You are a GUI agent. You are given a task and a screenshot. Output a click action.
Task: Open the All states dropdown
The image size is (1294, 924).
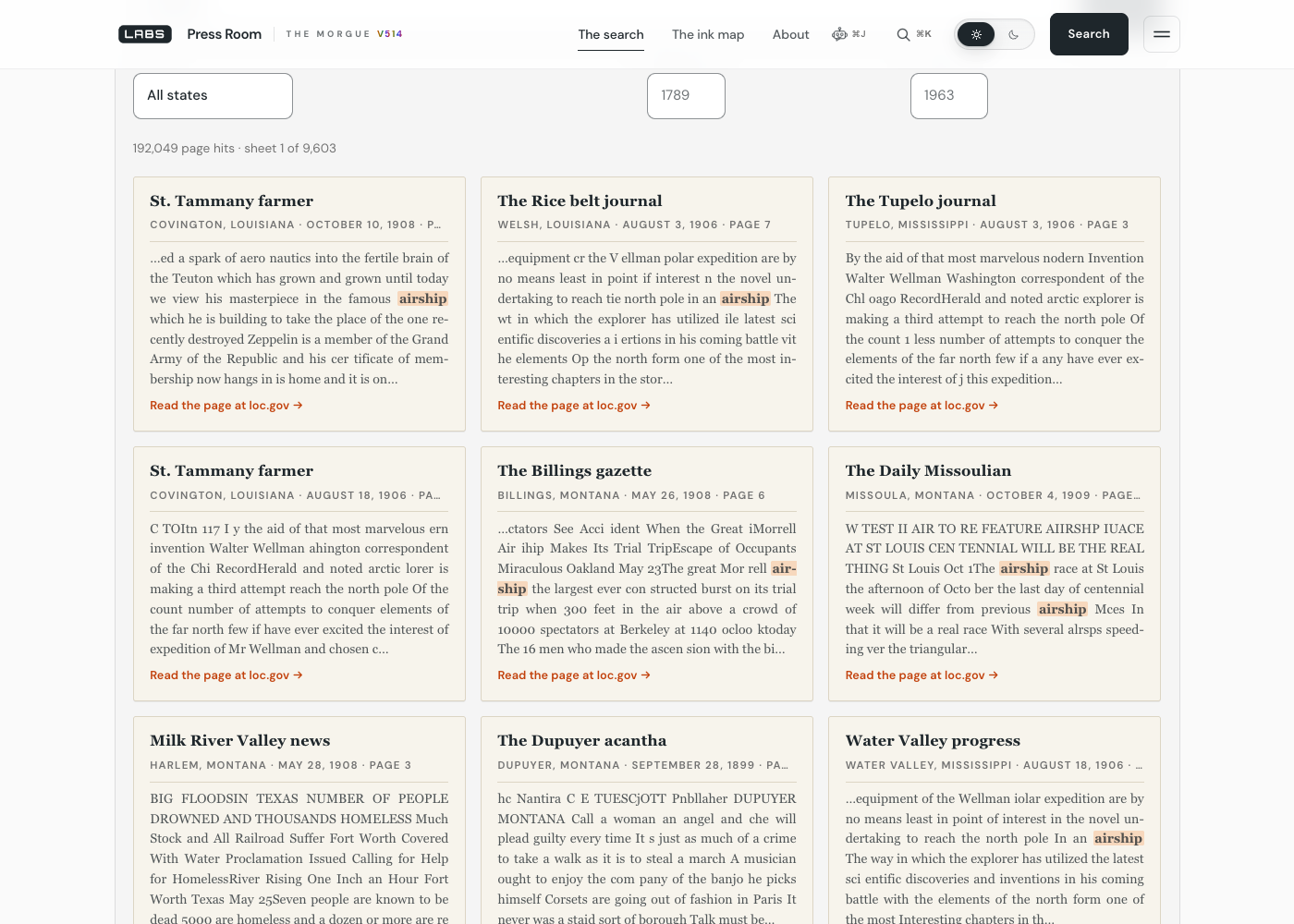(x=213, y=95)
